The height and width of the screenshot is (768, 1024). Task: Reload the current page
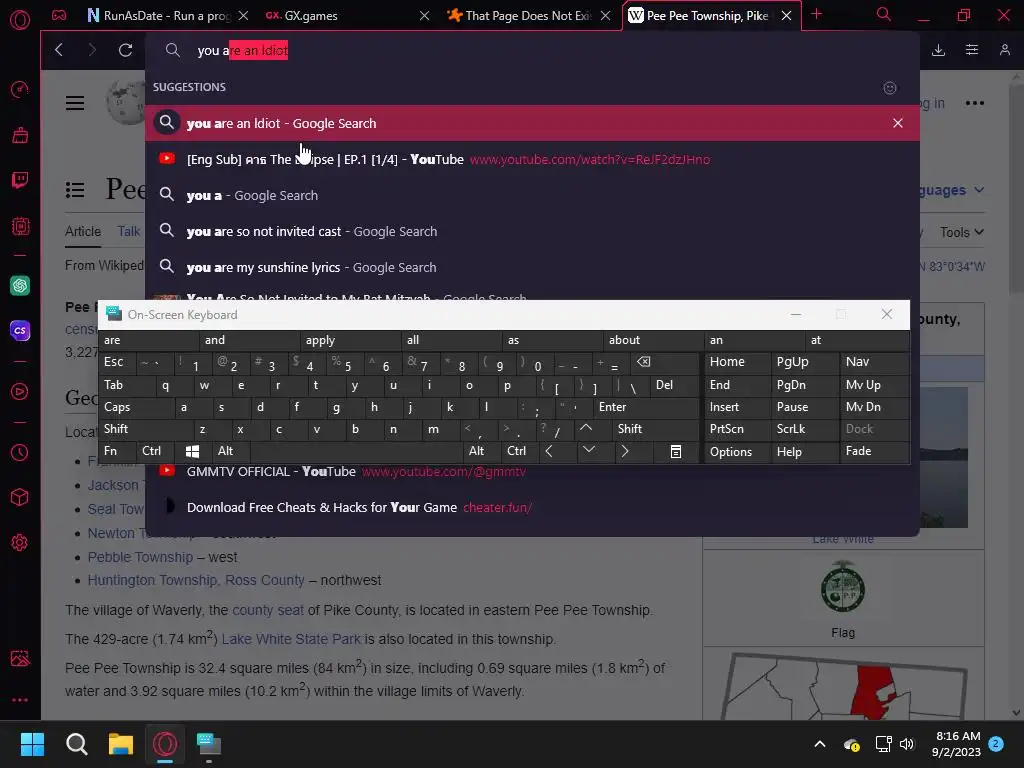[x=125, y=50]
